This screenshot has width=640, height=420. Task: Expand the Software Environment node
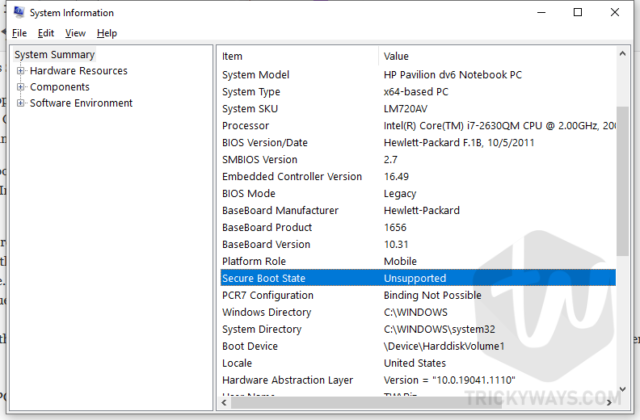(20, 103)
